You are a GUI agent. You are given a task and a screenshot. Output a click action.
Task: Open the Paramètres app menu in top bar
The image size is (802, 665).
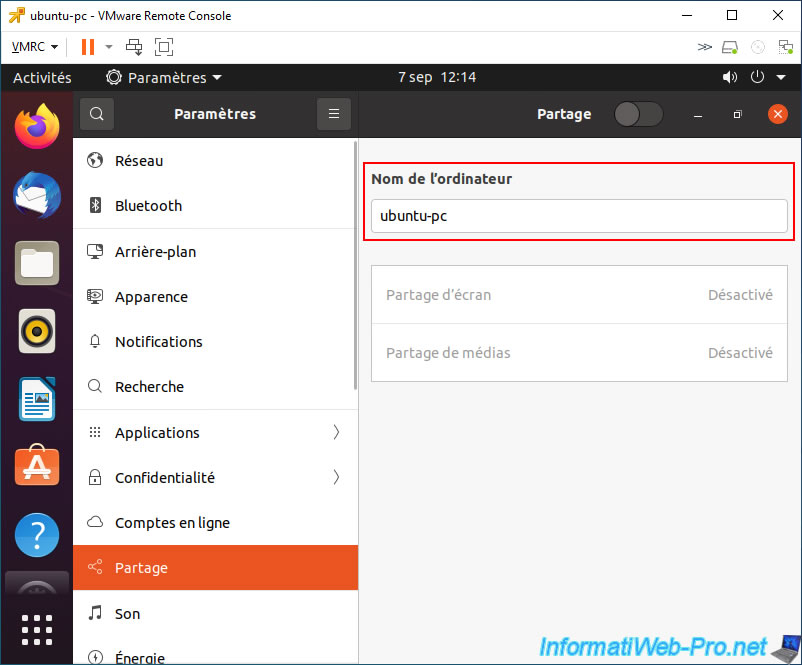coord(164,78)
